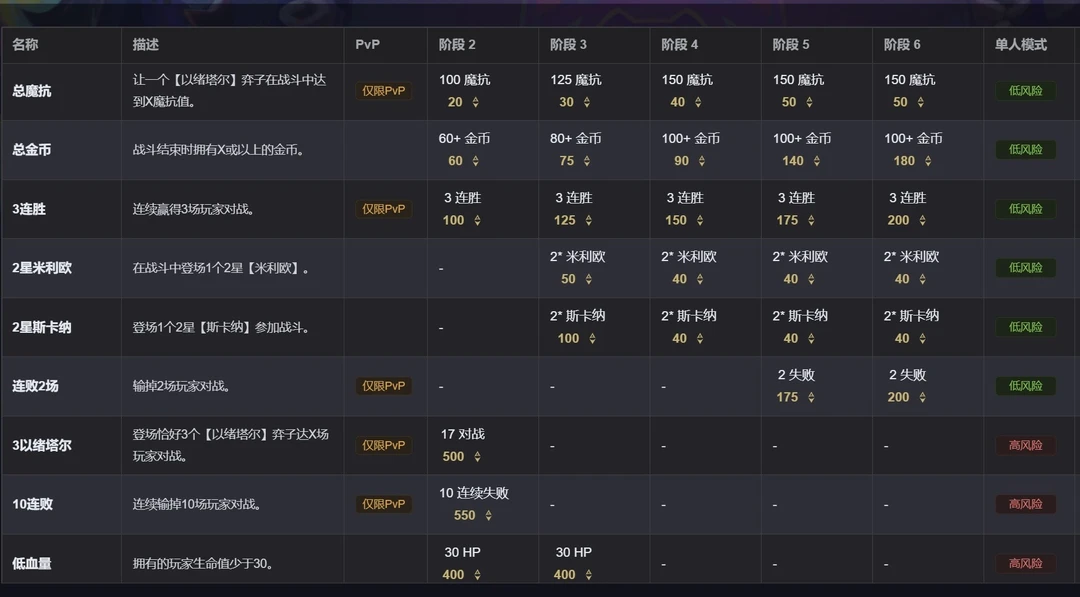
Task: Click the 阶段 4 column header
Action: pos(680,45)
